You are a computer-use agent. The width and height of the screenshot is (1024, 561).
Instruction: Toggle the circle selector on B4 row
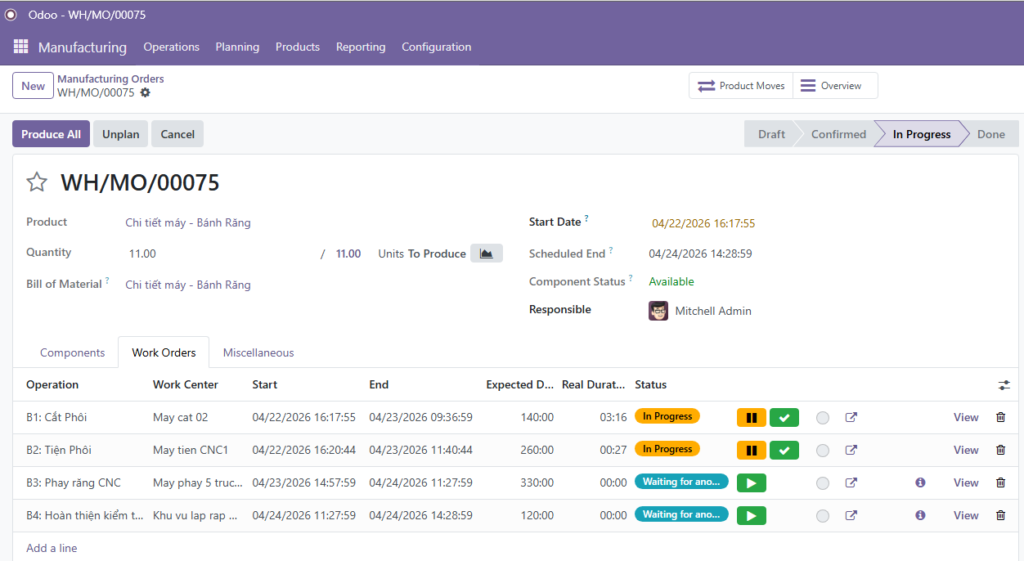[822, 517]
